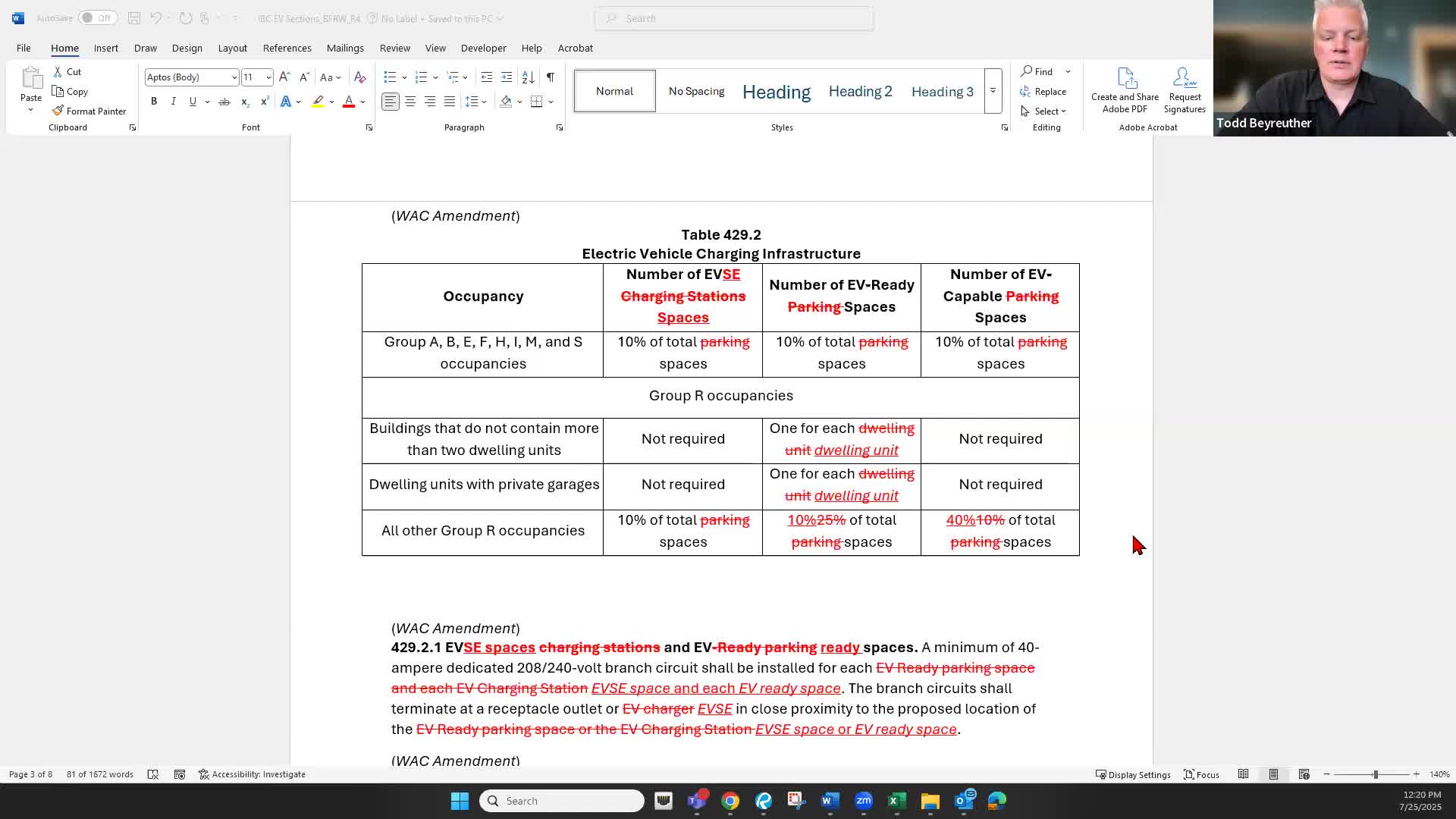Open the Insert tab
The width and height of the screenshot is (1456, 819).
tap(106, 48)
